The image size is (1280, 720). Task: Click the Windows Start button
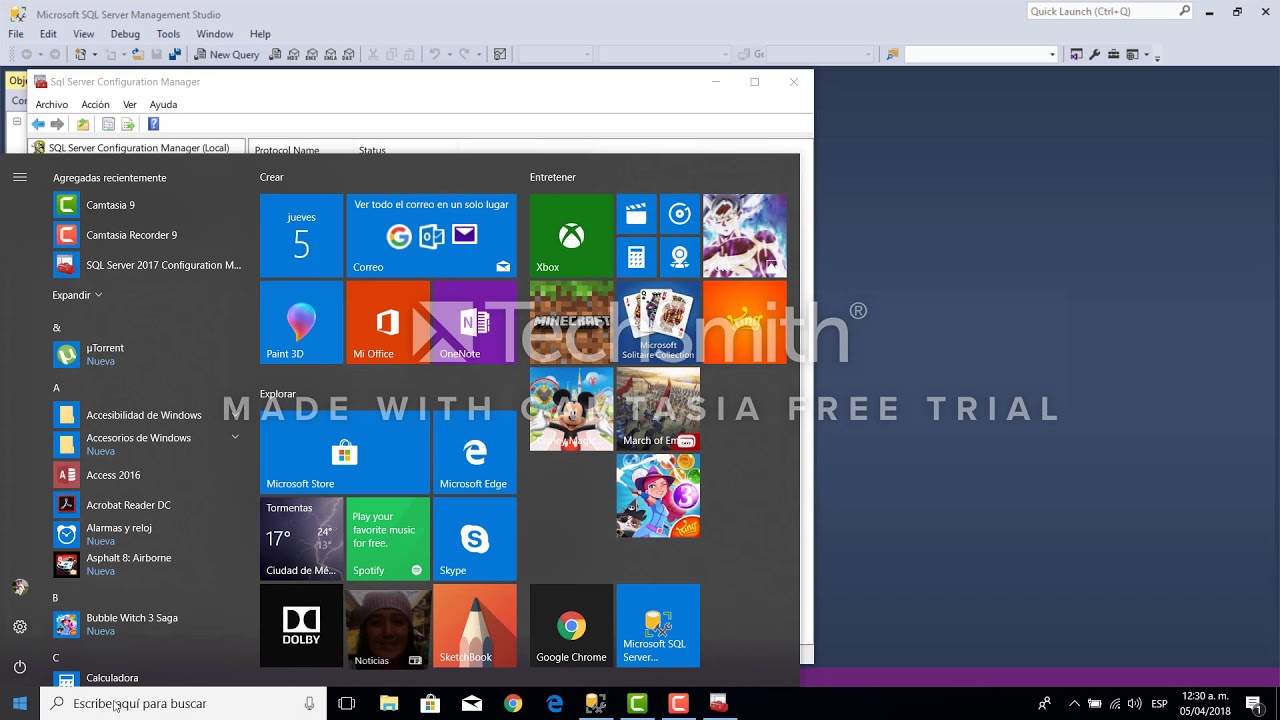(x=20, y=704)
